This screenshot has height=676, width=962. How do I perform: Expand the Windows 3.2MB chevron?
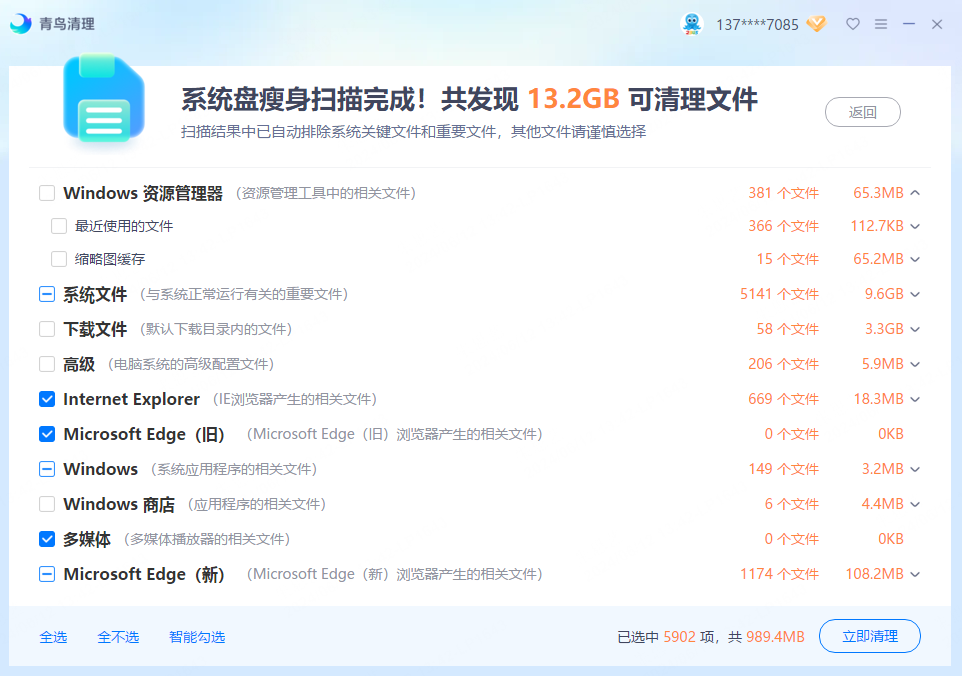(x=915, y=469)
